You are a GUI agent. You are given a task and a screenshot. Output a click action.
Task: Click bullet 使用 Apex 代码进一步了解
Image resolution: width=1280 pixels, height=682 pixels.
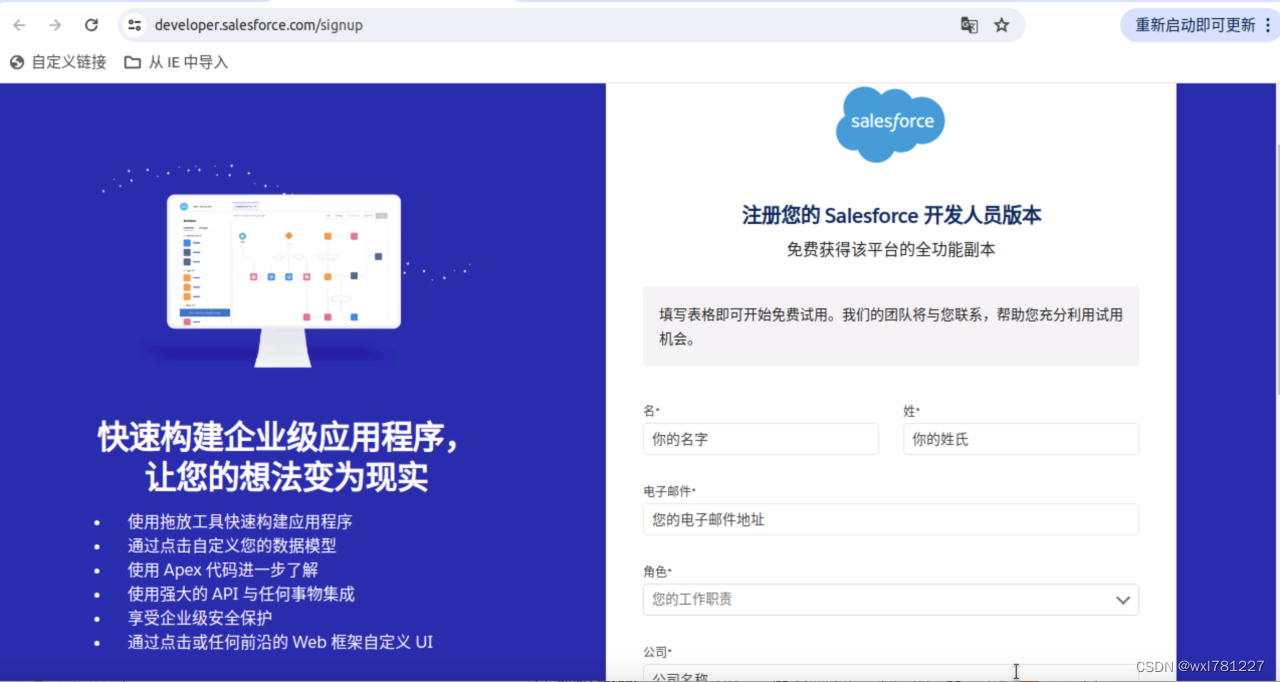point(223,570)
